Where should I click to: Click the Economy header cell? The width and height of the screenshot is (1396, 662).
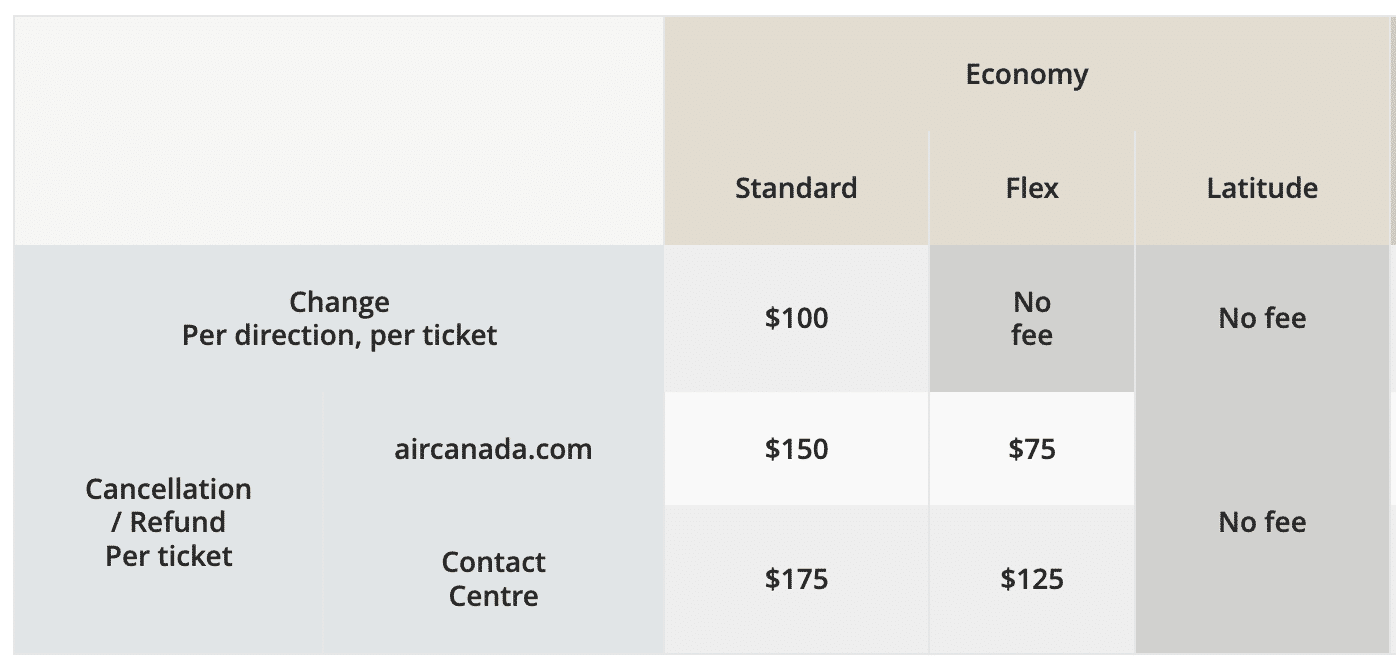coord(1026,75)
